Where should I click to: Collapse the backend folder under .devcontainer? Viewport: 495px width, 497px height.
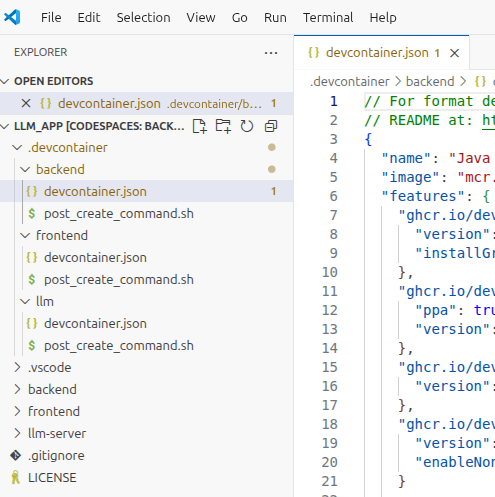click(25, 169)
